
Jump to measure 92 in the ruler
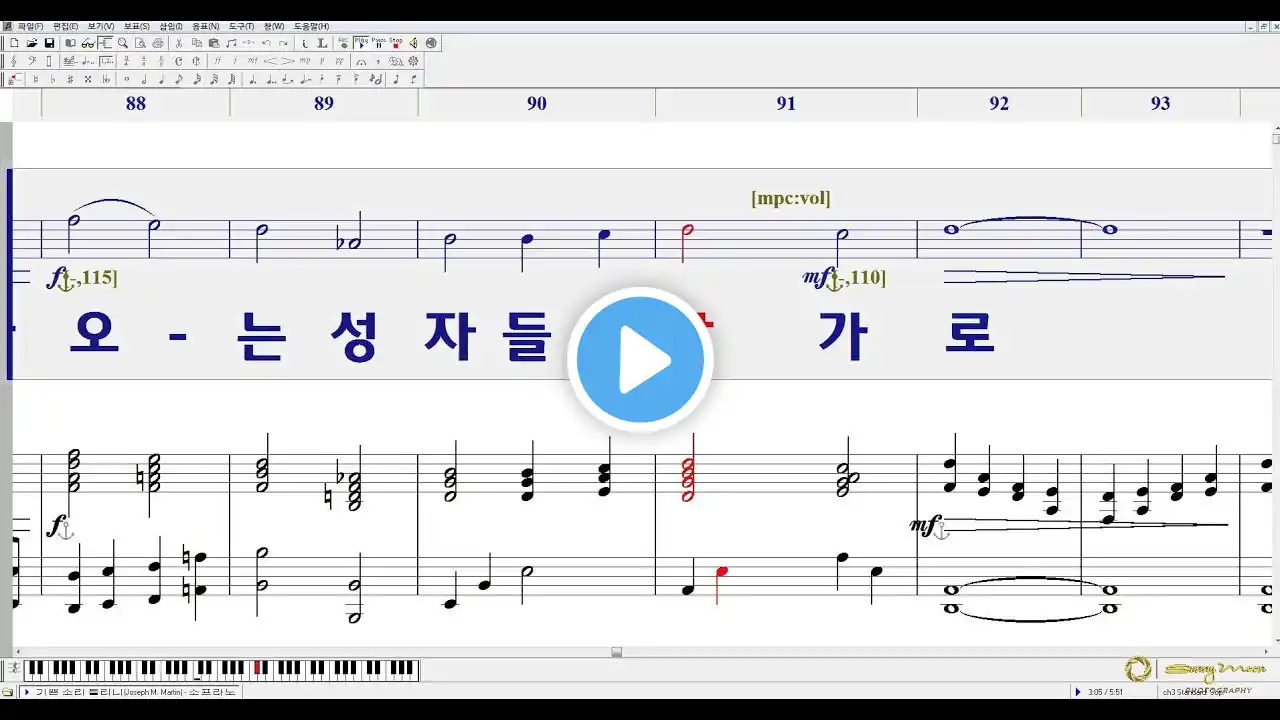(x=999, y=103)
